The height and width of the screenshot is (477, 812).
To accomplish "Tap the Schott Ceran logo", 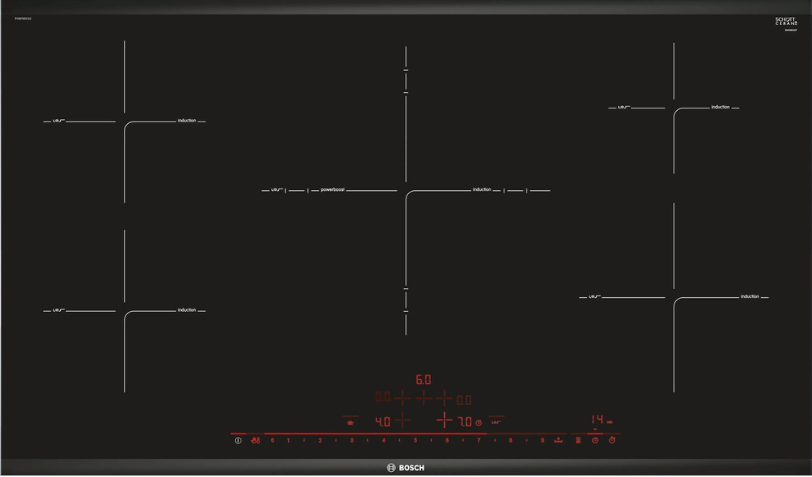I will (786, 22).
